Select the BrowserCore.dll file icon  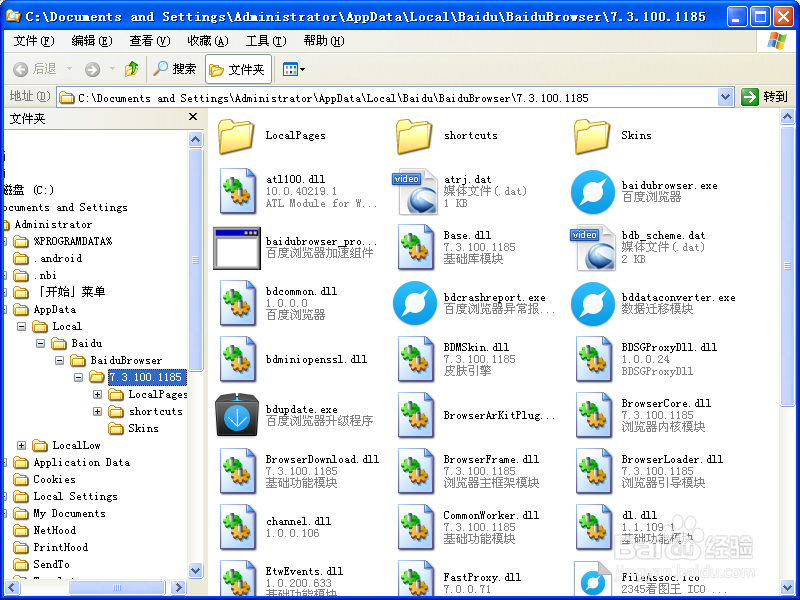coord(593,415)
